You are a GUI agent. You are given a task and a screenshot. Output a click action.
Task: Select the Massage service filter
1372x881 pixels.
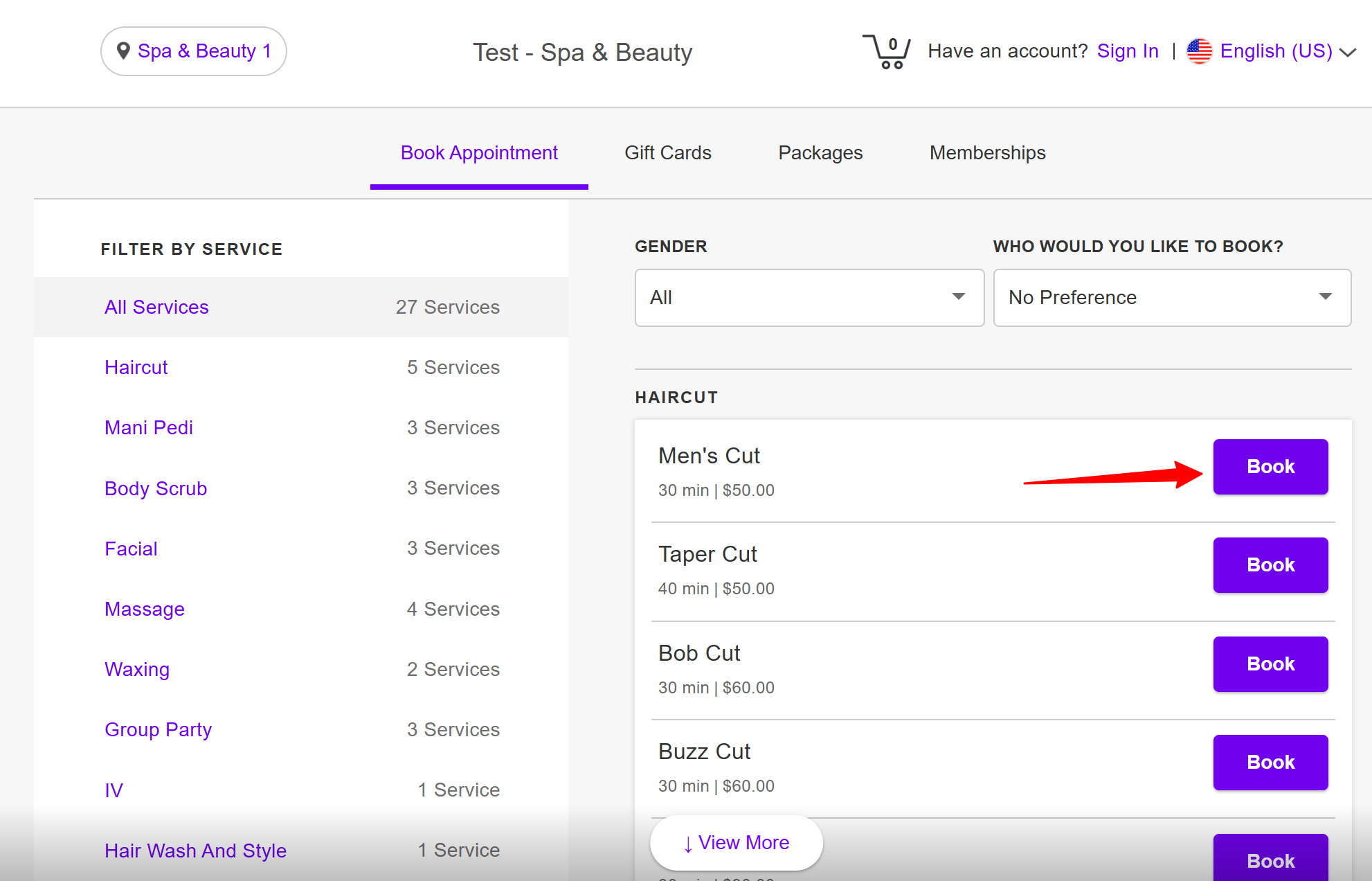tap(145, 609)
